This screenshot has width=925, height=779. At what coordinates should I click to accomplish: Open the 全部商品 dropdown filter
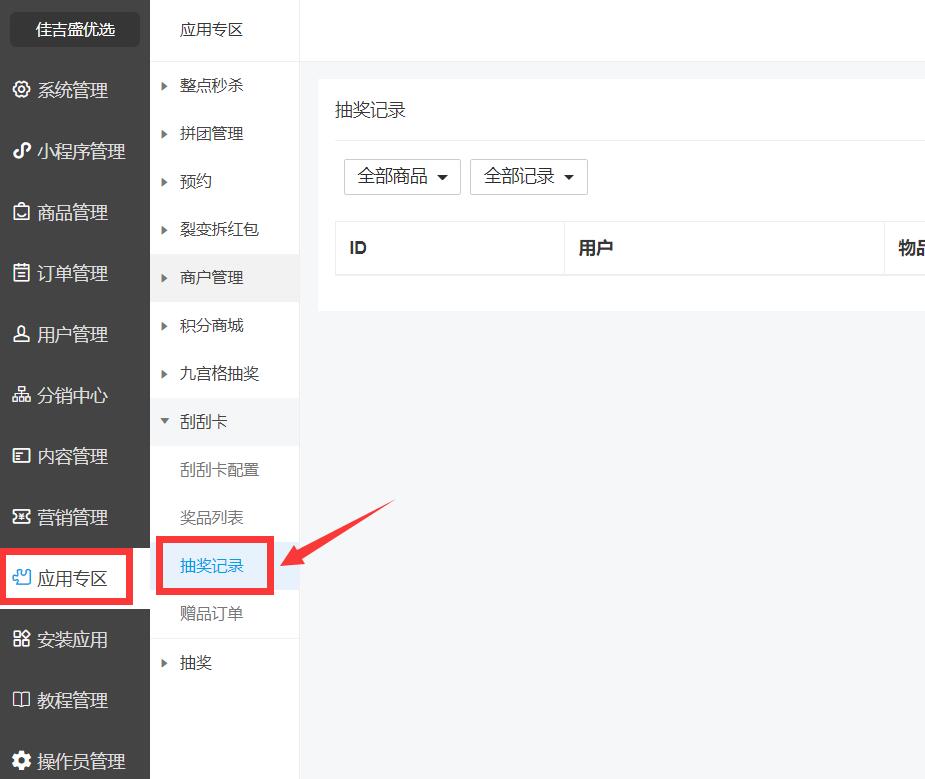(x=402, y=177)
